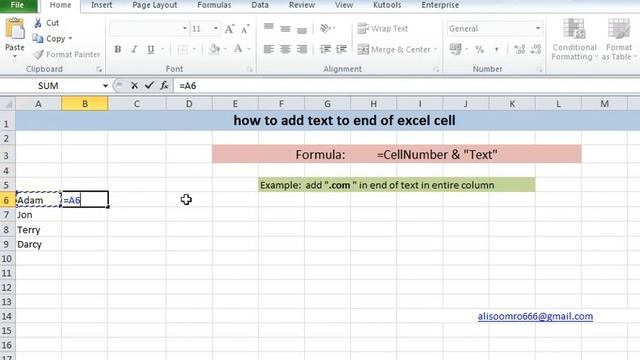
Task: Click the Paste clipboard icon
Action: 15,29
